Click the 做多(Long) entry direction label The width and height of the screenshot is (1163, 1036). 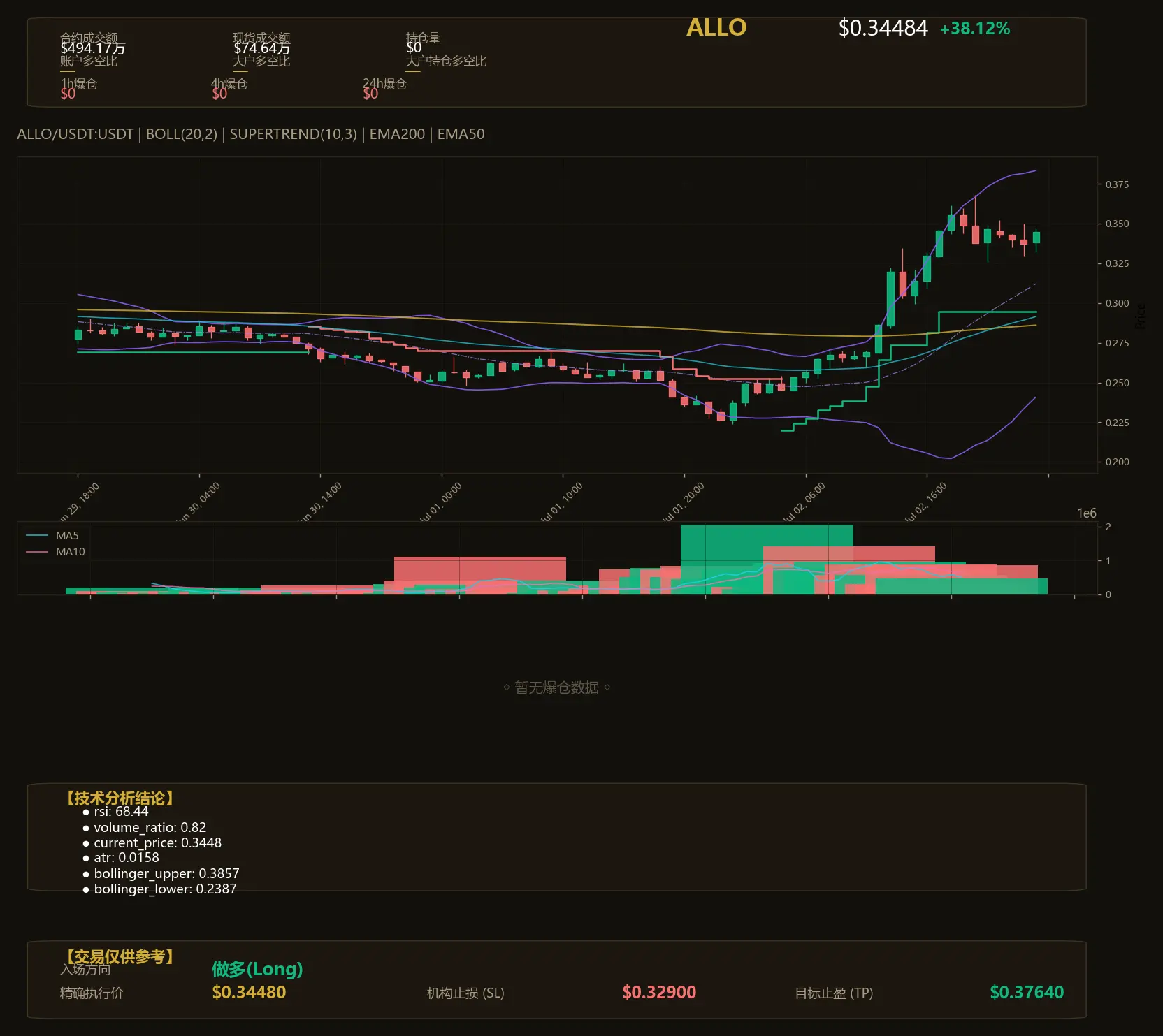coord(257,969)
